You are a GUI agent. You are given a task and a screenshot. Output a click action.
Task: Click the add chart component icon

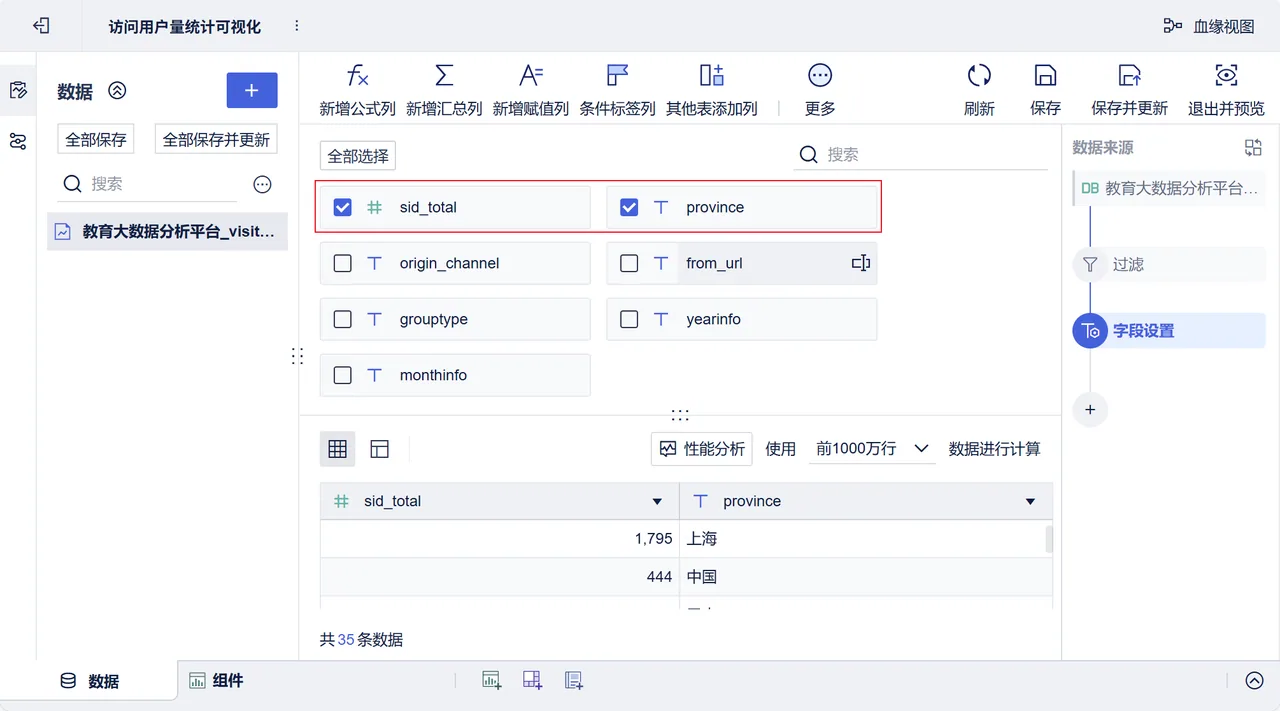491,681
